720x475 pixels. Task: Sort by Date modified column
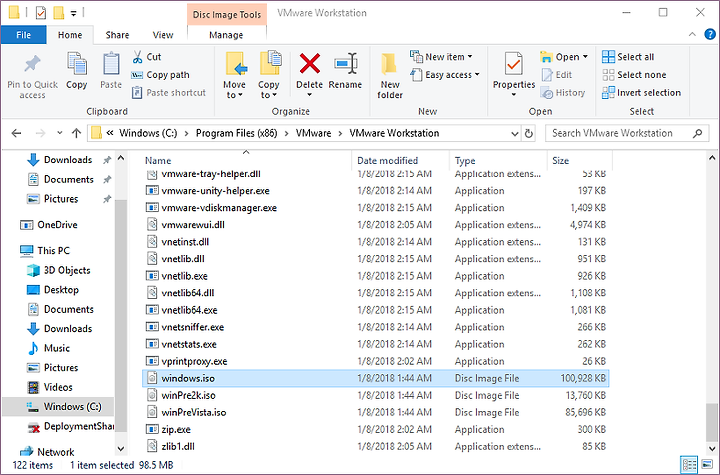tap(388, 161)
